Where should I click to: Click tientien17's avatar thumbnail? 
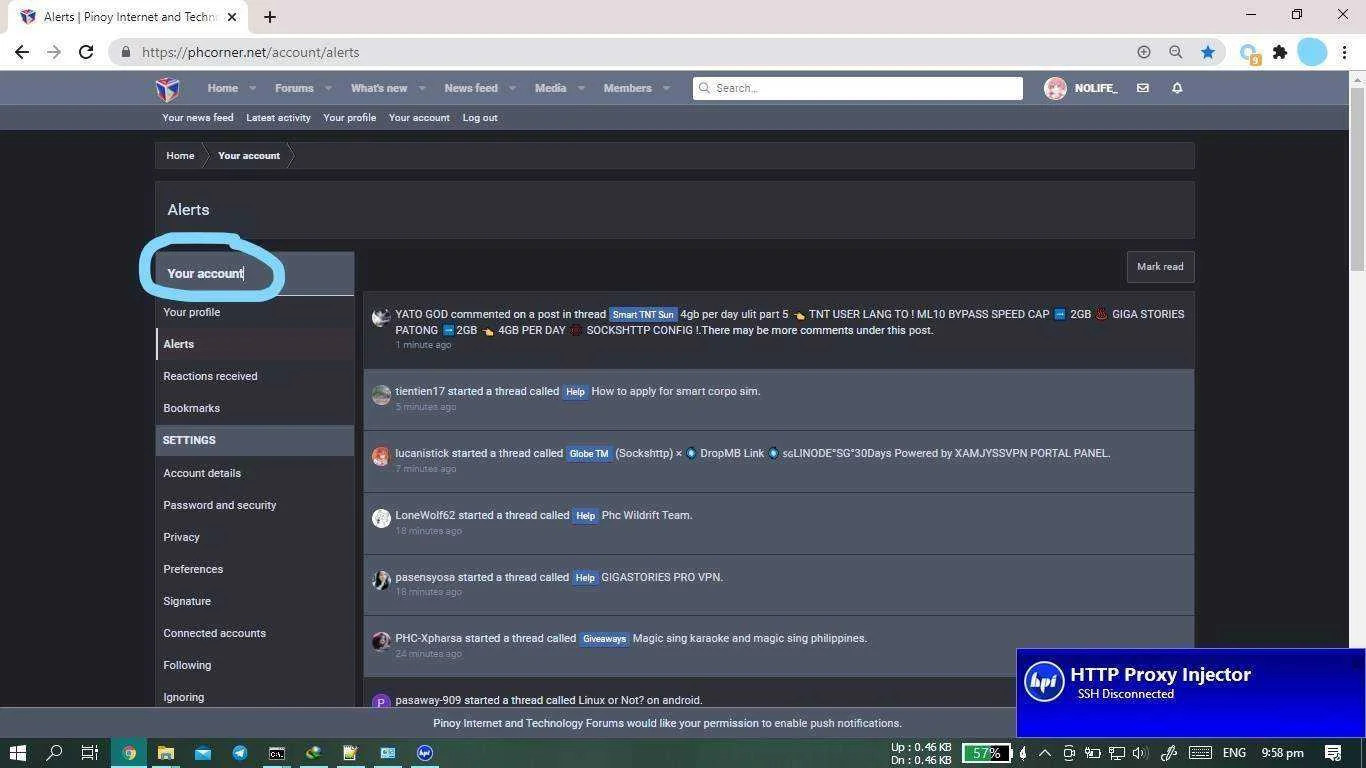tap(381, 395)
